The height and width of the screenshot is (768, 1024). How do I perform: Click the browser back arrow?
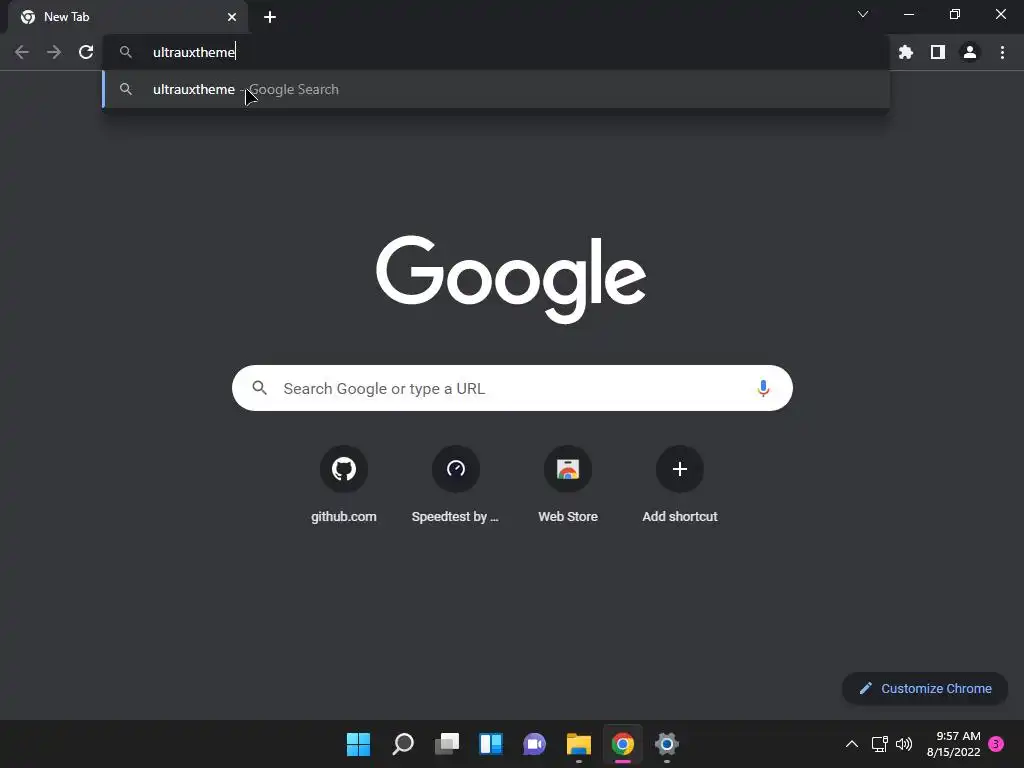(x=22, y=52)
